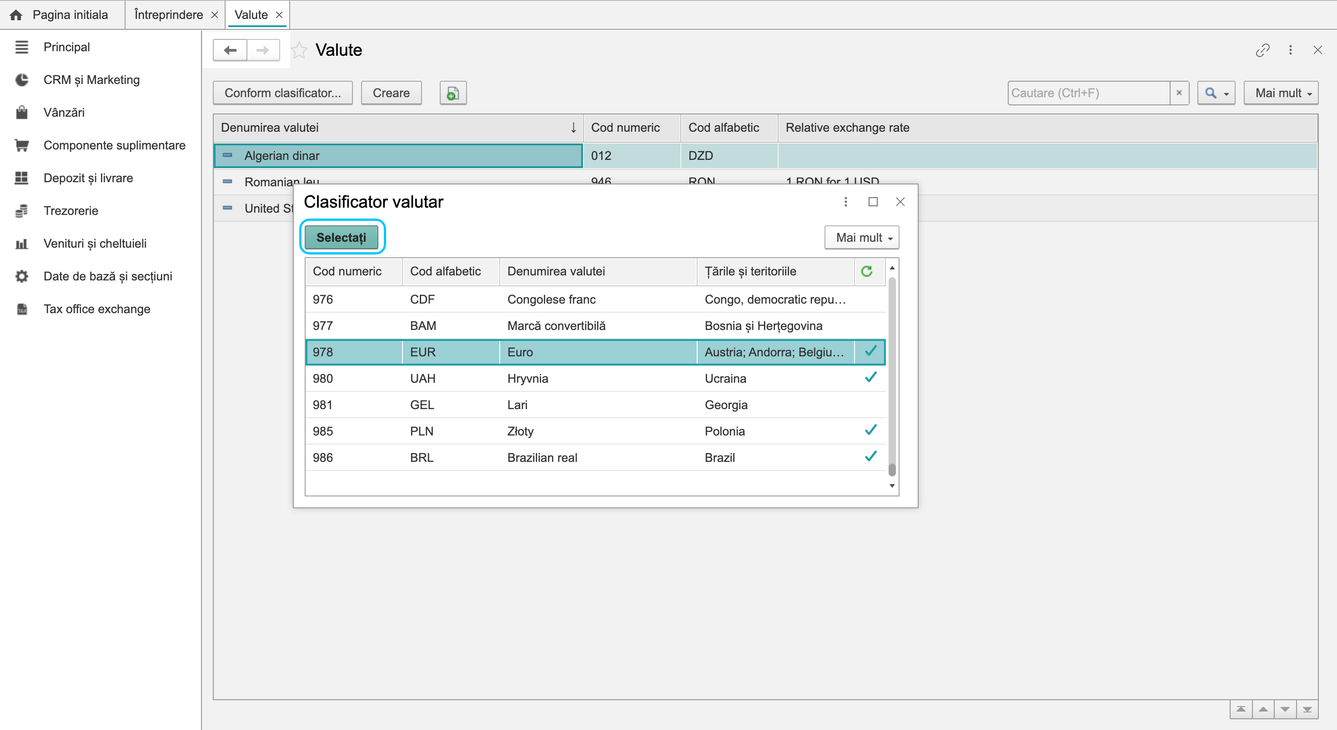Click the Vânzări shopping bag icon
This screenshot has height=730, width=1337.
22,113
